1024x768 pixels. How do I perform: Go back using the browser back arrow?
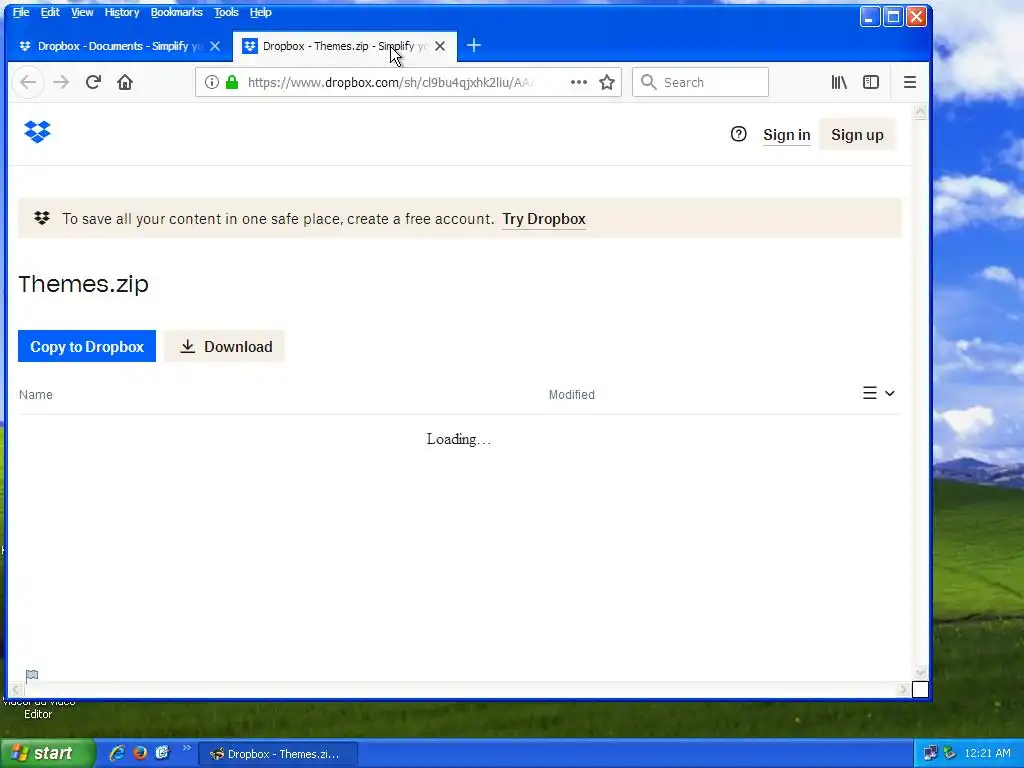click(28, 82)
